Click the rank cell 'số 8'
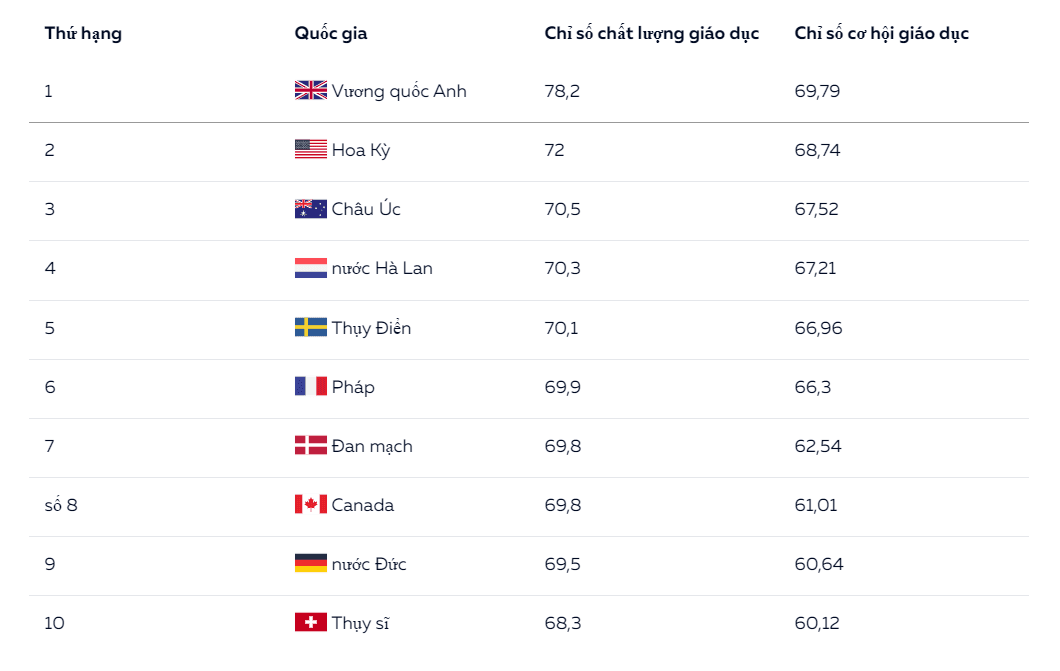Screen dimensions: 1060x671 click(61, 505)
